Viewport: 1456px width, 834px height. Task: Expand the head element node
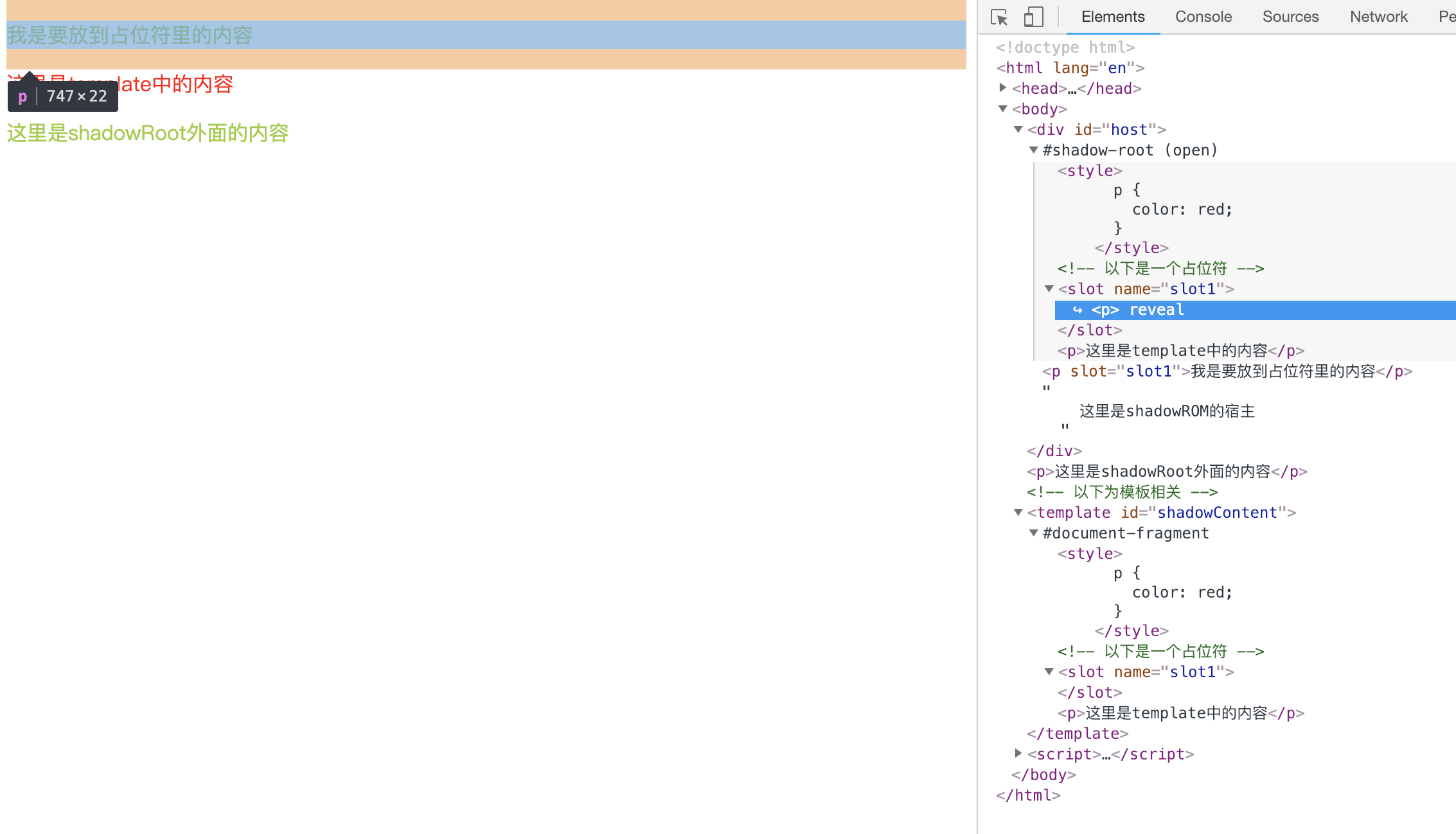coord(1002,88)
